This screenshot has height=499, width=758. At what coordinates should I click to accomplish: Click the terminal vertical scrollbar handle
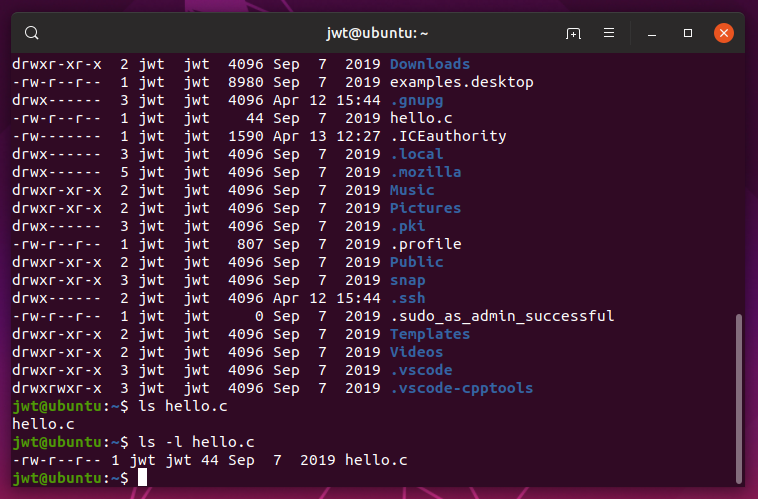click(x=739, y=398)
